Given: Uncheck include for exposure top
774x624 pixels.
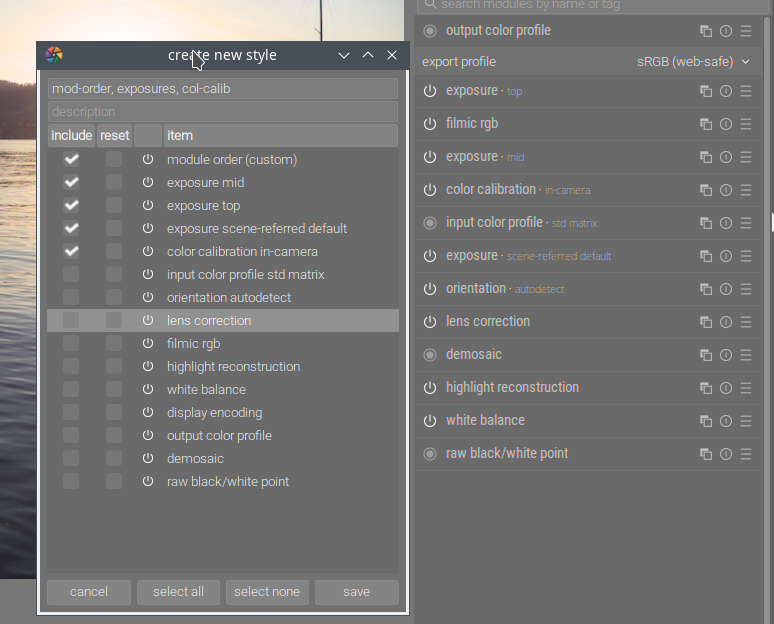Looking at the screenshot, I should pyautogui.click(x=71, y=205).
